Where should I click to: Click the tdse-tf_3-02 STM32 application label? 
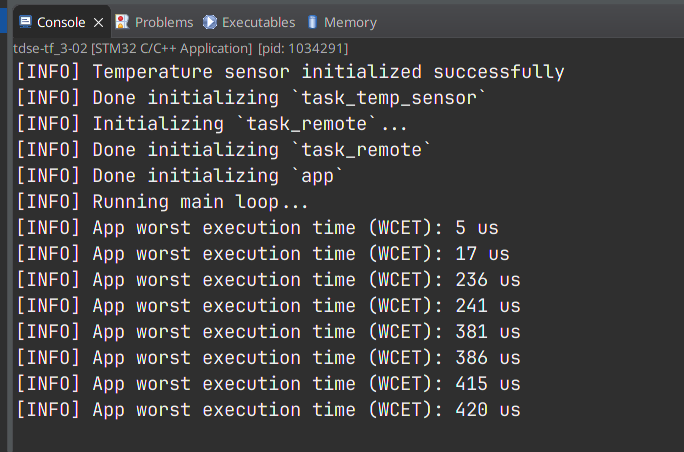[133, 48]
